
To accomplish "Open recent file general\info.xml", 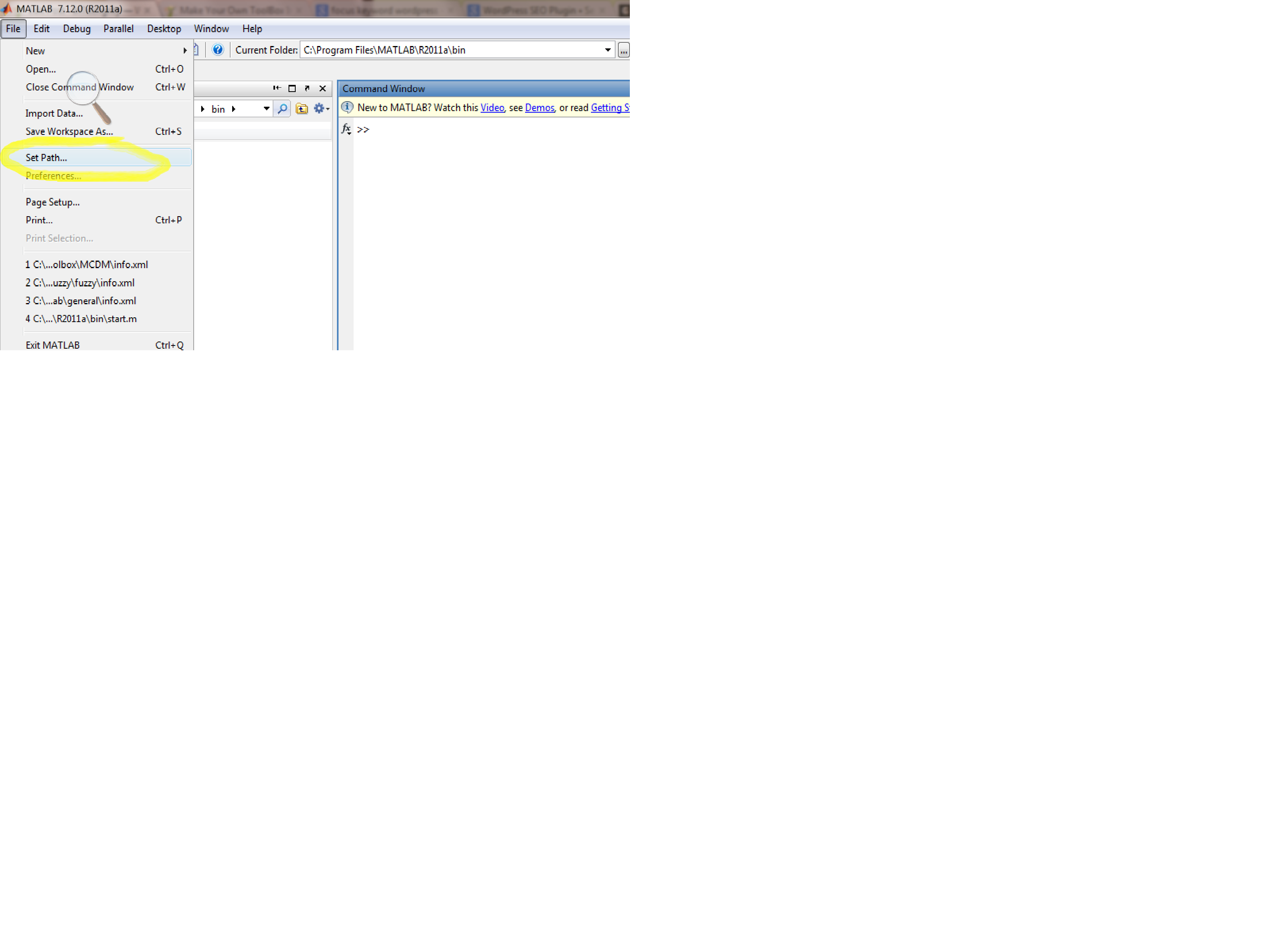I will pyautogui.click(x=107, y=301).
